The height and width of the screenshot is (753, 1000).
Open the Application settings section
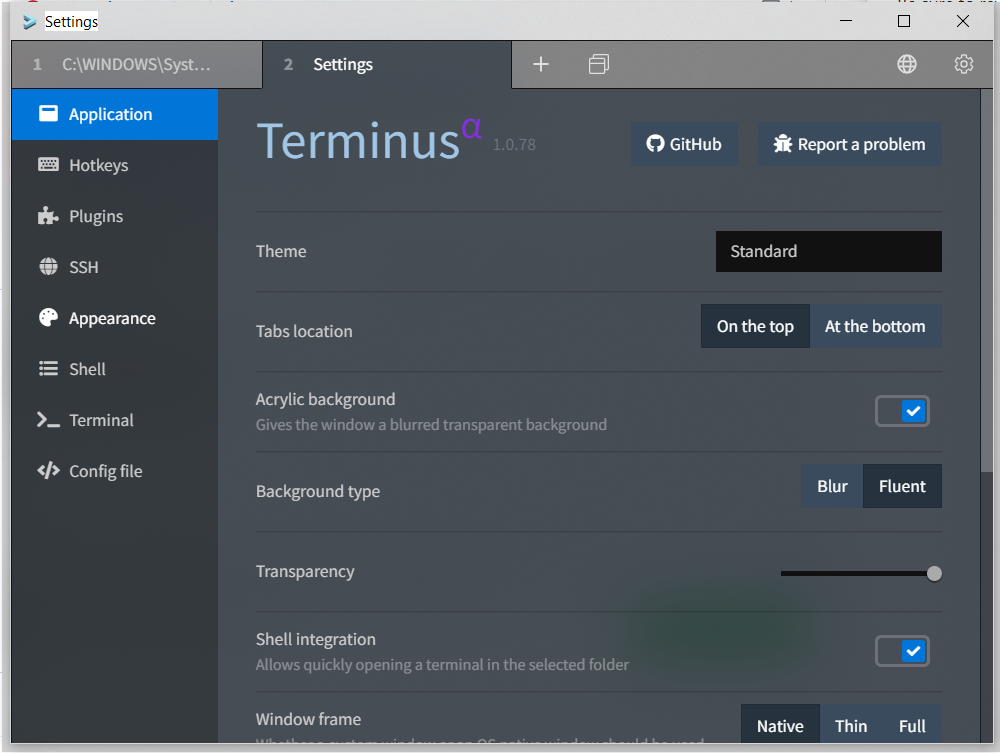(x=115, y=115)
